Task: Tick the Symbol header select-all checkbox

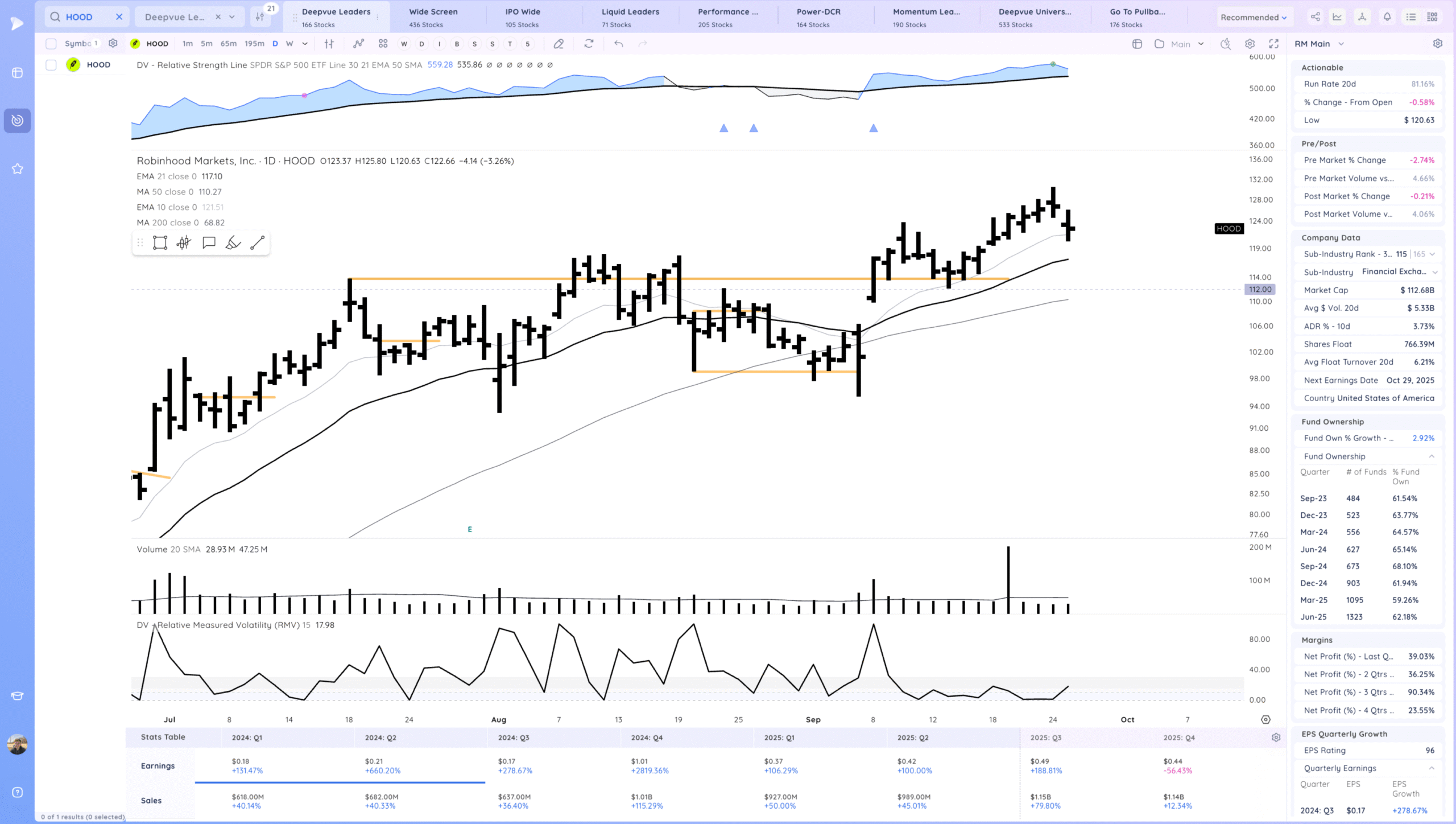Action: pos(51,44)
